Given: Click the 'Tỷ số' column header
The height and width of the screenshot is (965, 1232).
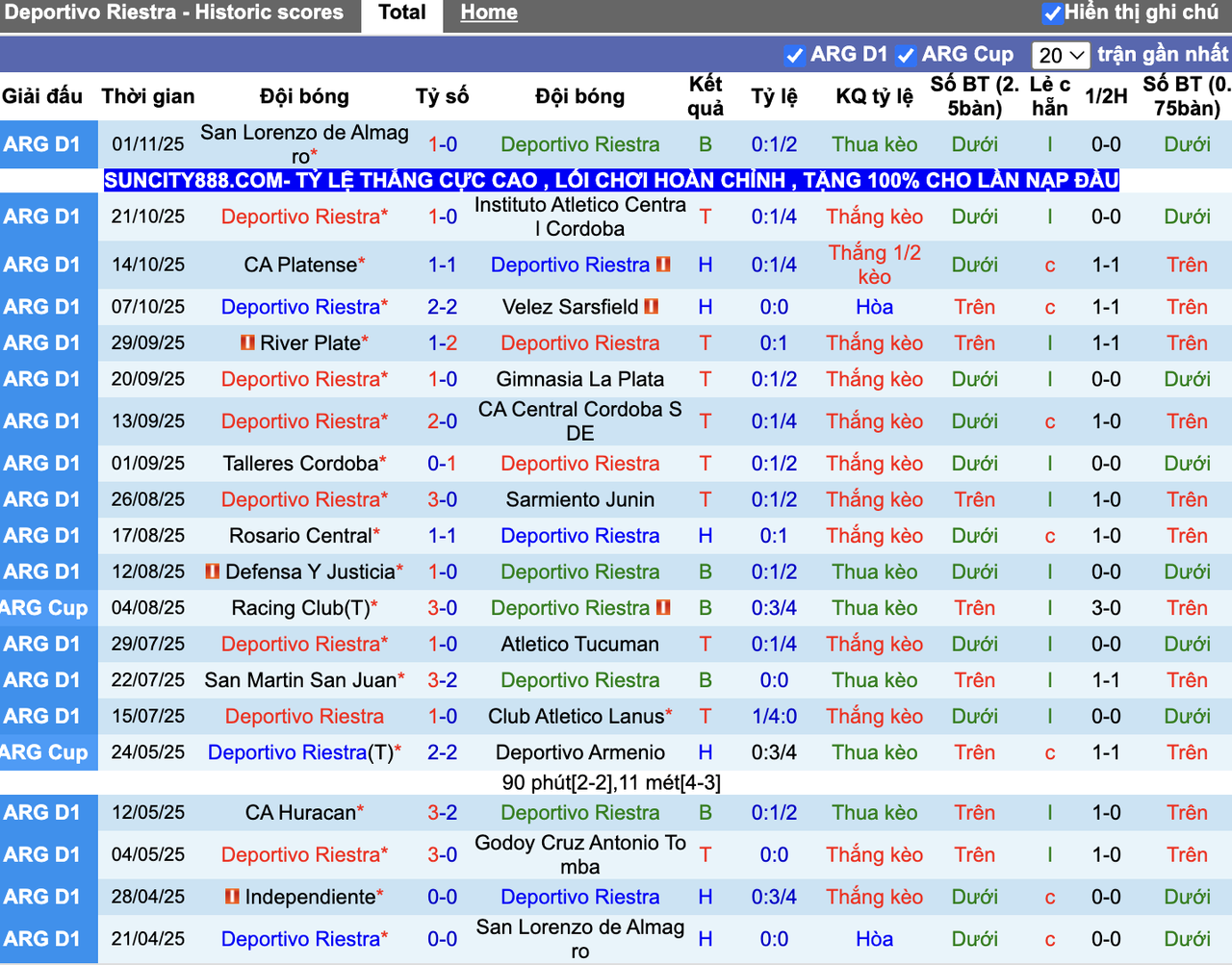Looking at the screenshot, I should tap(443, 96).
